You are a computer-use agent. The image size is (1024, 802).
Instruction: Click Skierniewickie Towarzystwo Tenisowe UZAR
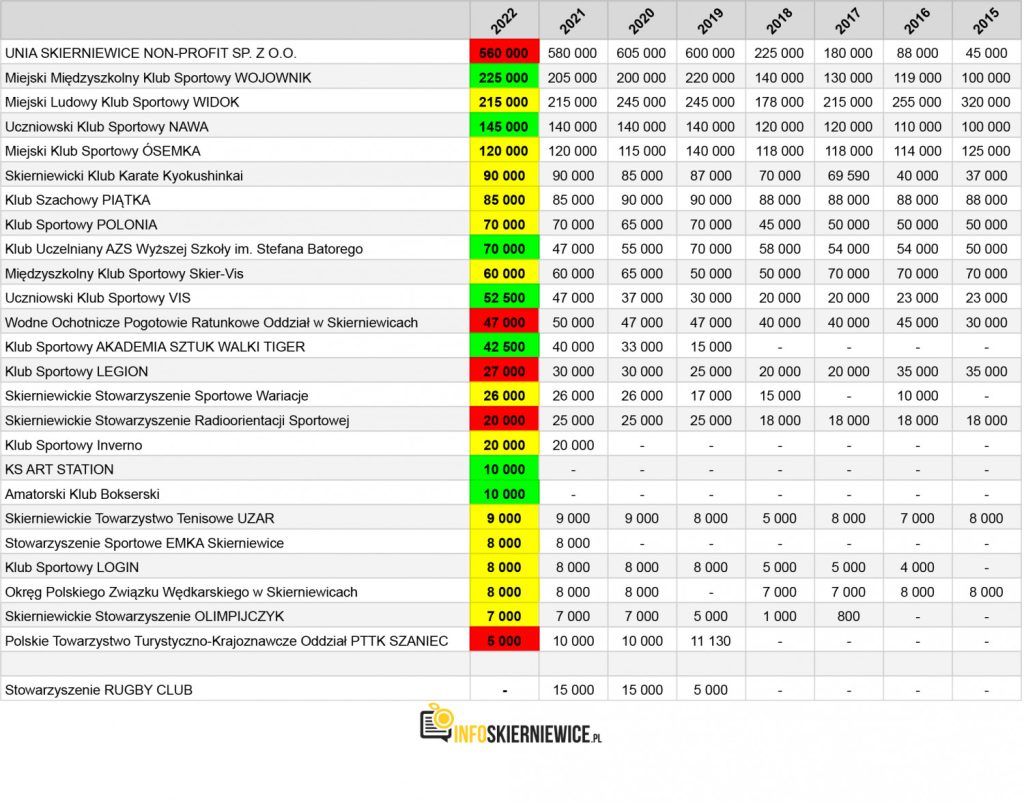point(140,519)
